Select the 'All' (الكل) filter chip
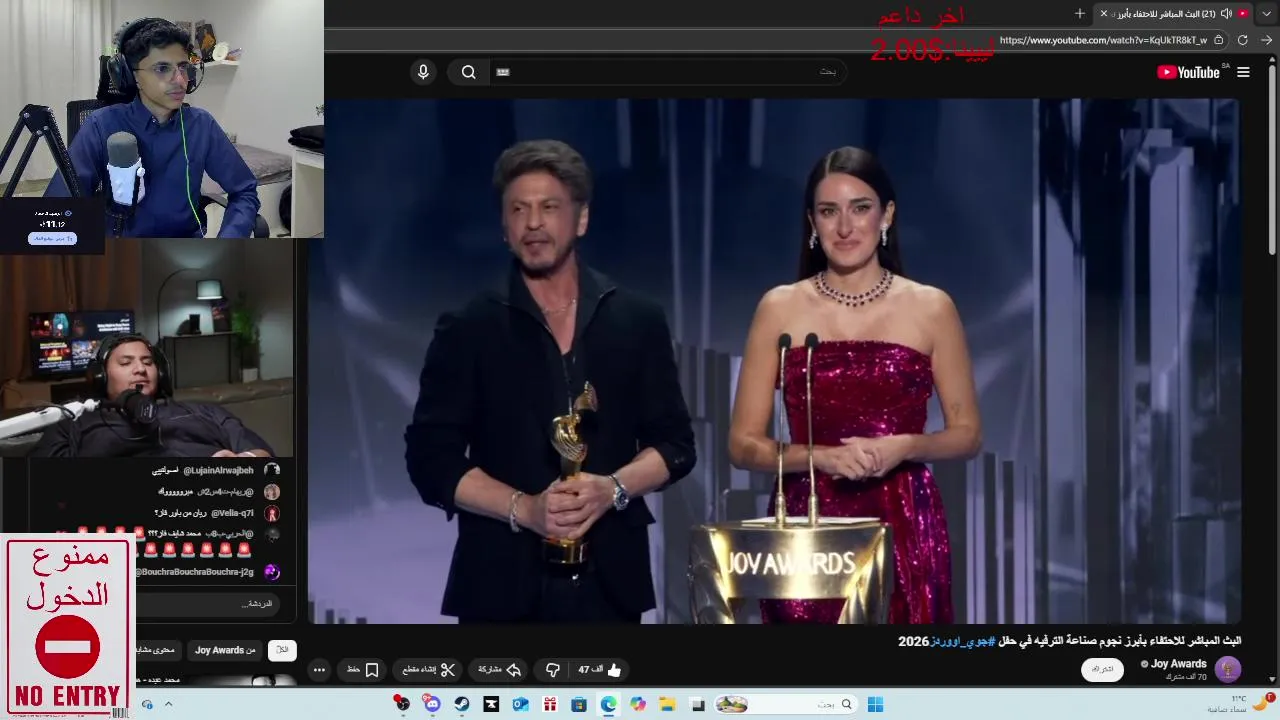Image resolution: width=1280 pixels, height=720 pixels. (282, 650)
